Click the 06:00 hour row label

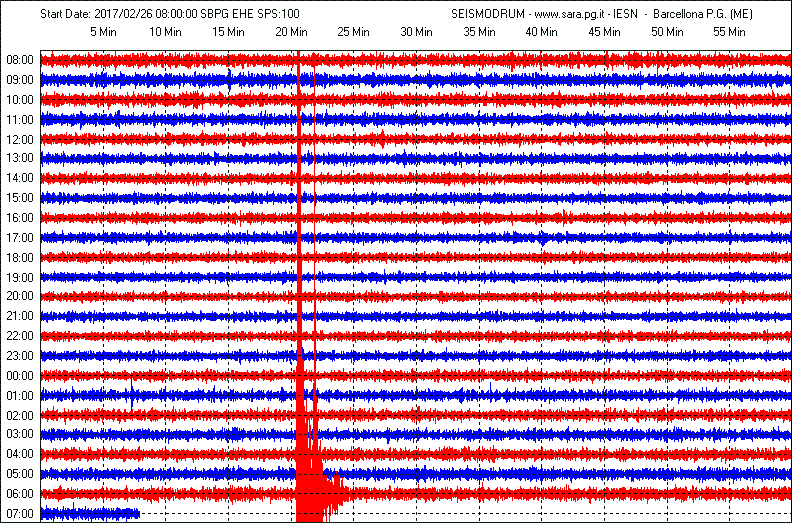point(20,494)
